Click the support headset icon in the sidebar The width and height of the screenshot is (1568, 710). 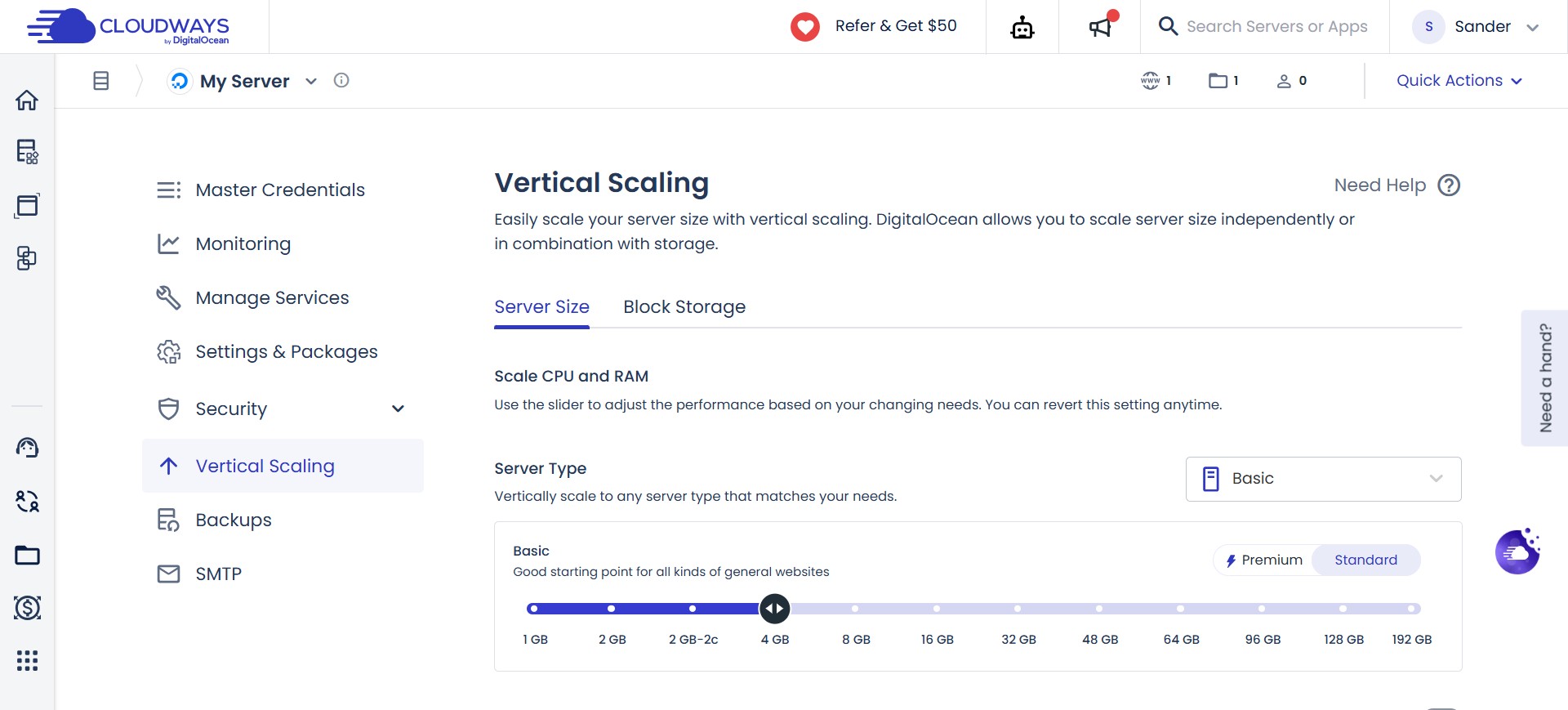27,448
